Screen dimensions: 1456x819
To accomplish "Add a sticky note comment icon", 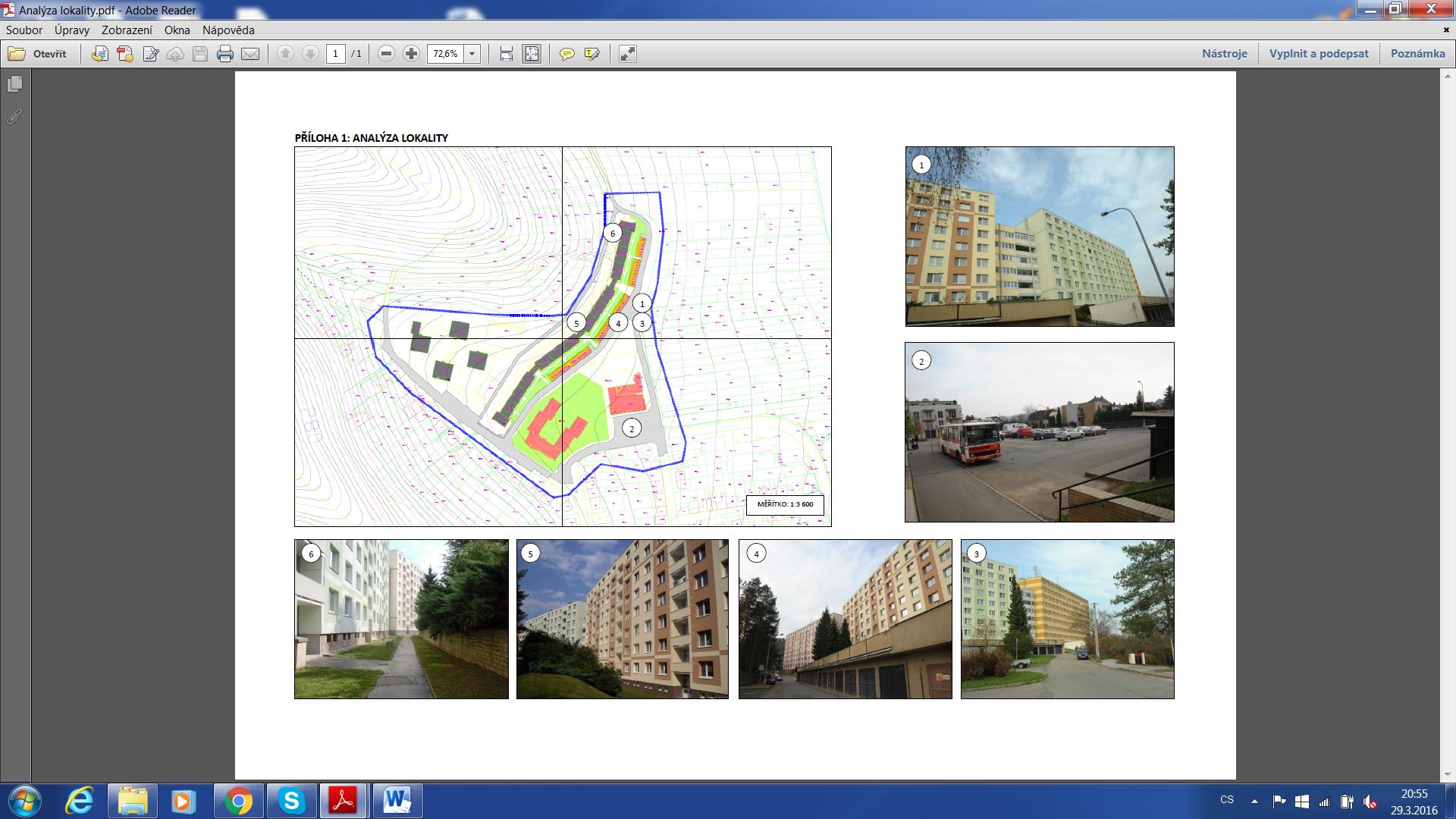I will 566,54.
